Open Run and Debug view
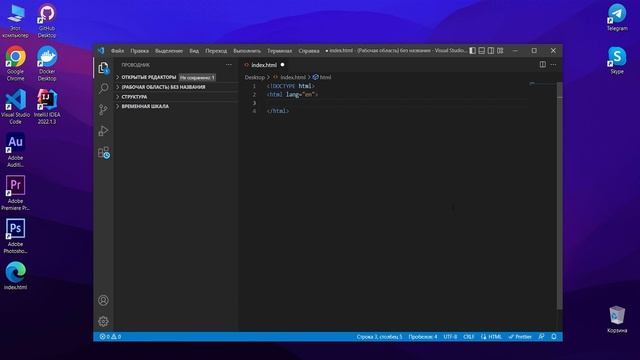This screenshot has height=360, width=640. pyautogui.click(x=103, y=131)
